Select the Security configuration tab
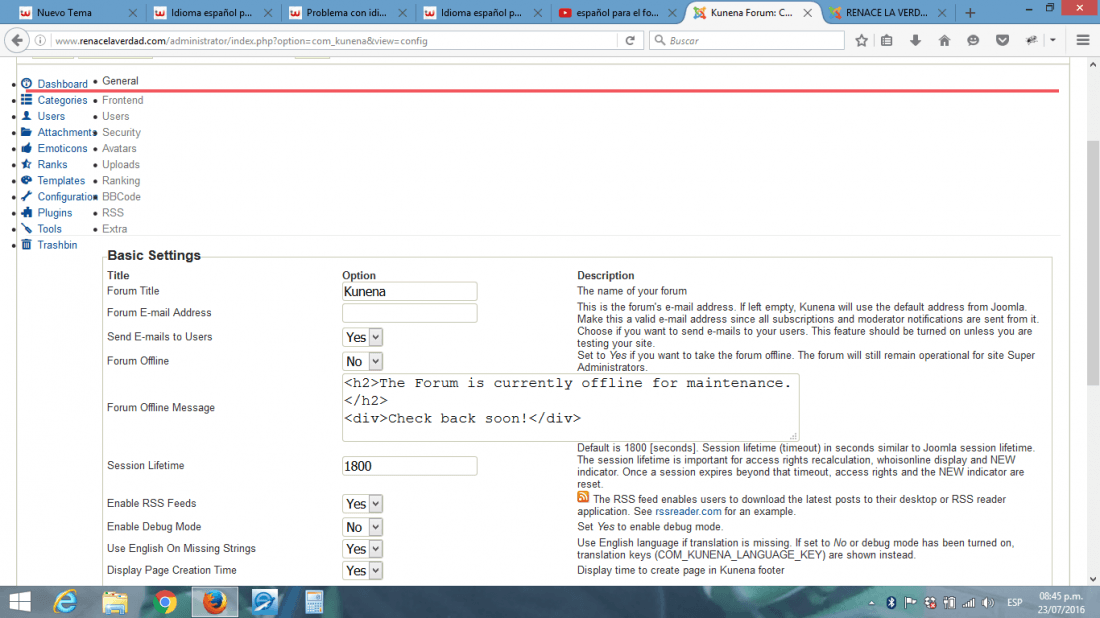This screenshot has width=1100, height=618. (121, 132)
